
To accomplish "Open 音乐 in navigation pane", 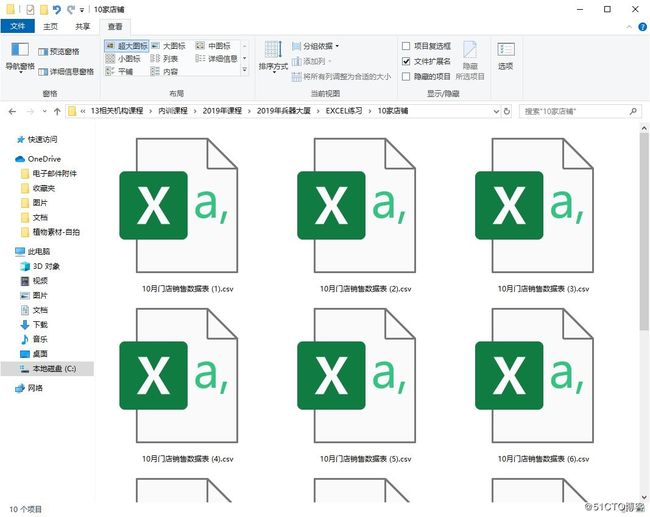I will click(34, 339).
